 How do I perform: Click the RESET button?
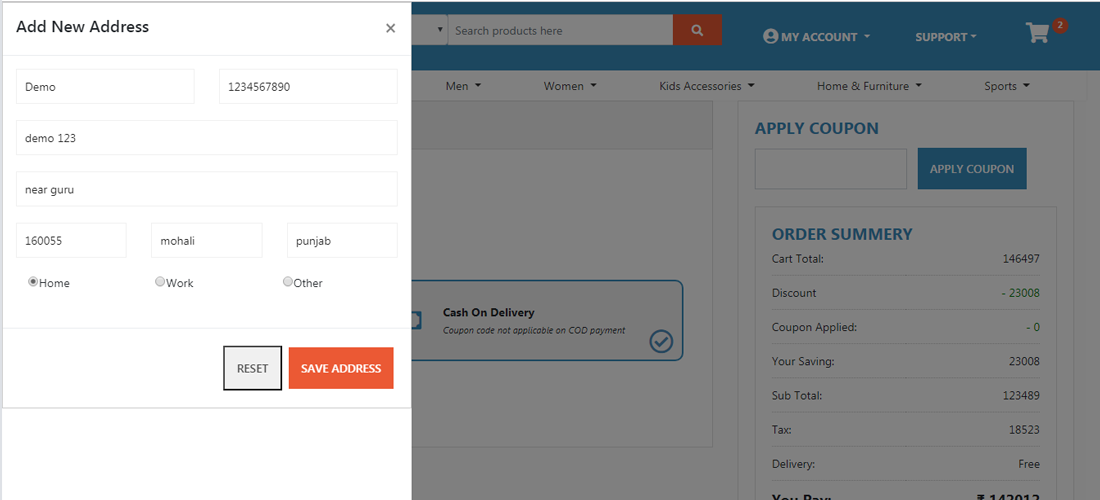pos(253,368)
